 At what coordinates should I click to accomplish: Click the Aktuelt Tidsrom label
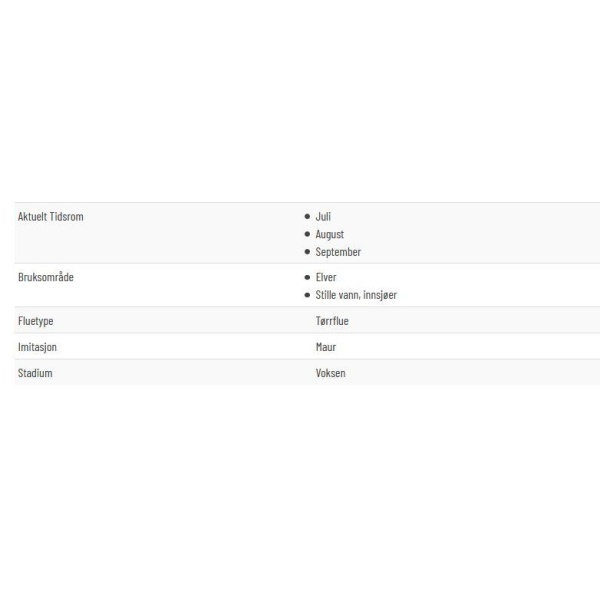(x=51, y=217)
